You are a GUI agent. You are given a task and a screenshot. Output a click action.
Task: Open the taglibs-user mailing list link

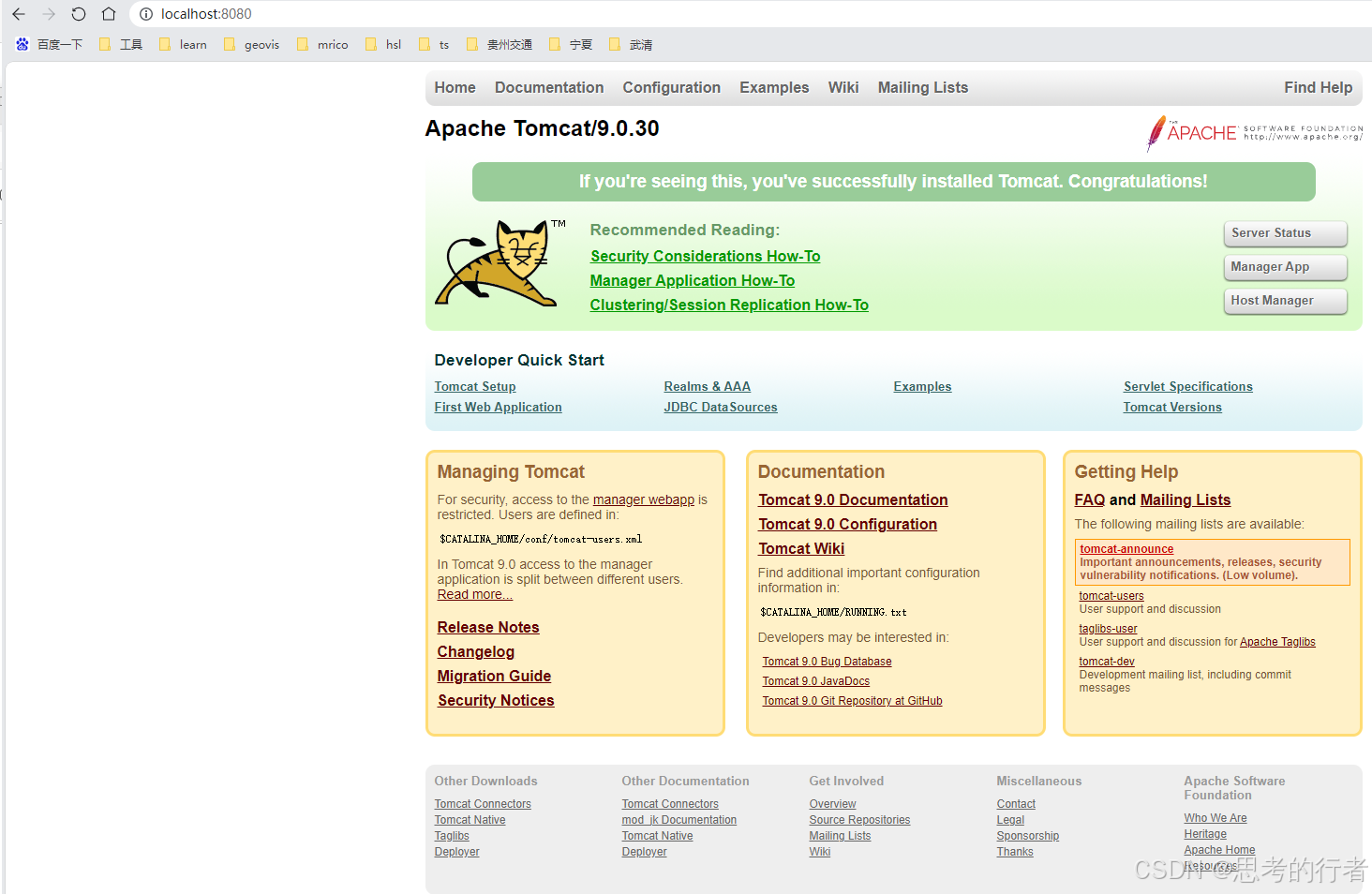pyautogui.click(x=1108, y=629)
